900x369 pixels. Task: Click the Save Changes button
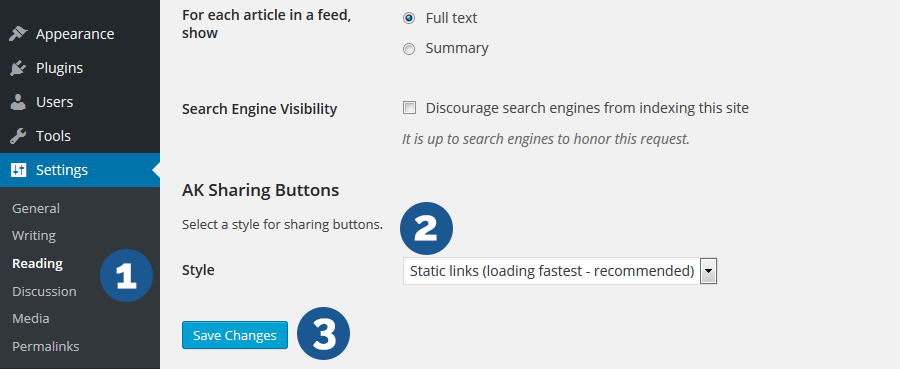[x=235, y=335]
